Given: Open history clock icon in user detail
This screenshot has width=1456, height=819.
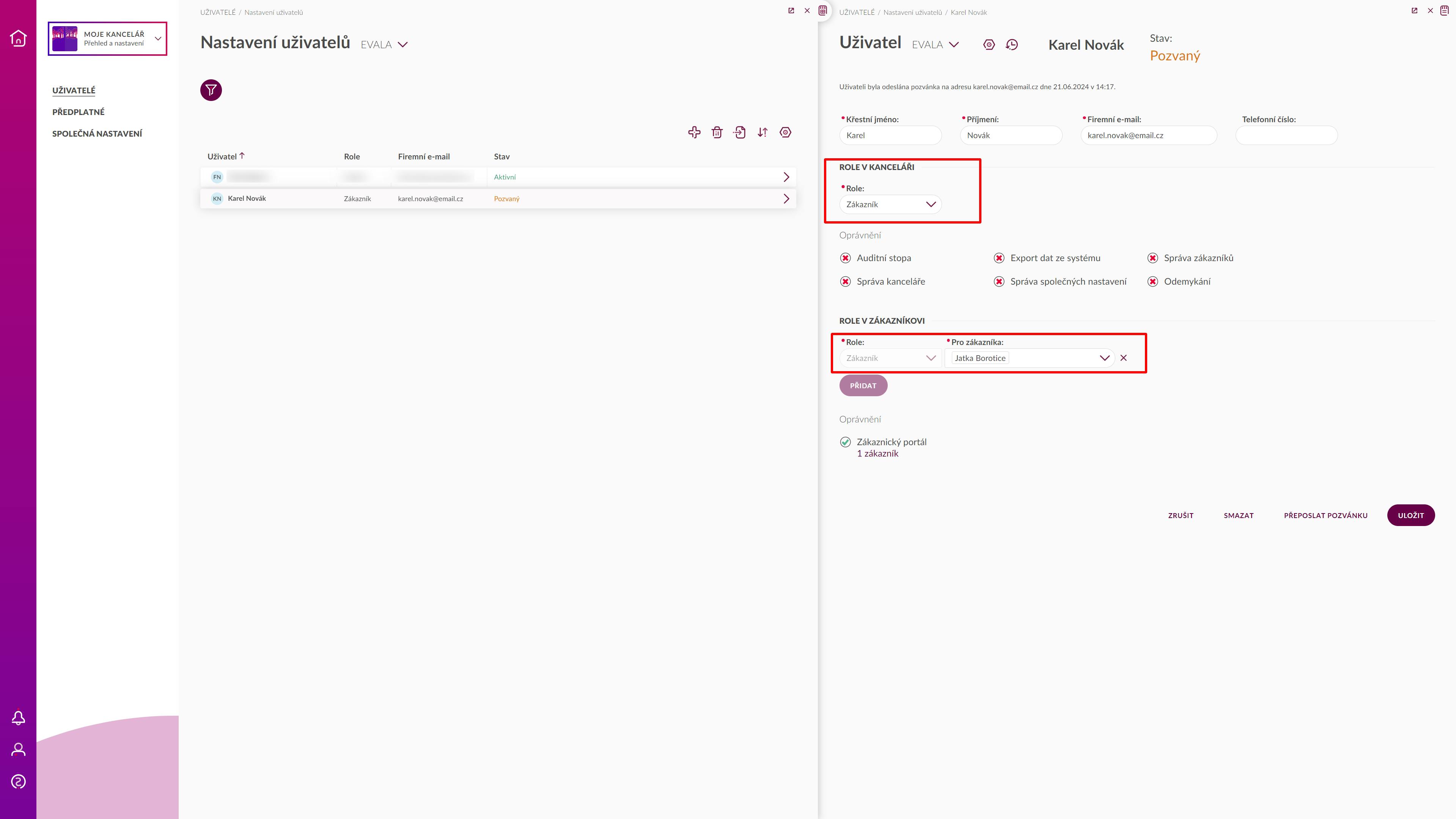Looking at the screenshot, I should [x=1012, y=45].
